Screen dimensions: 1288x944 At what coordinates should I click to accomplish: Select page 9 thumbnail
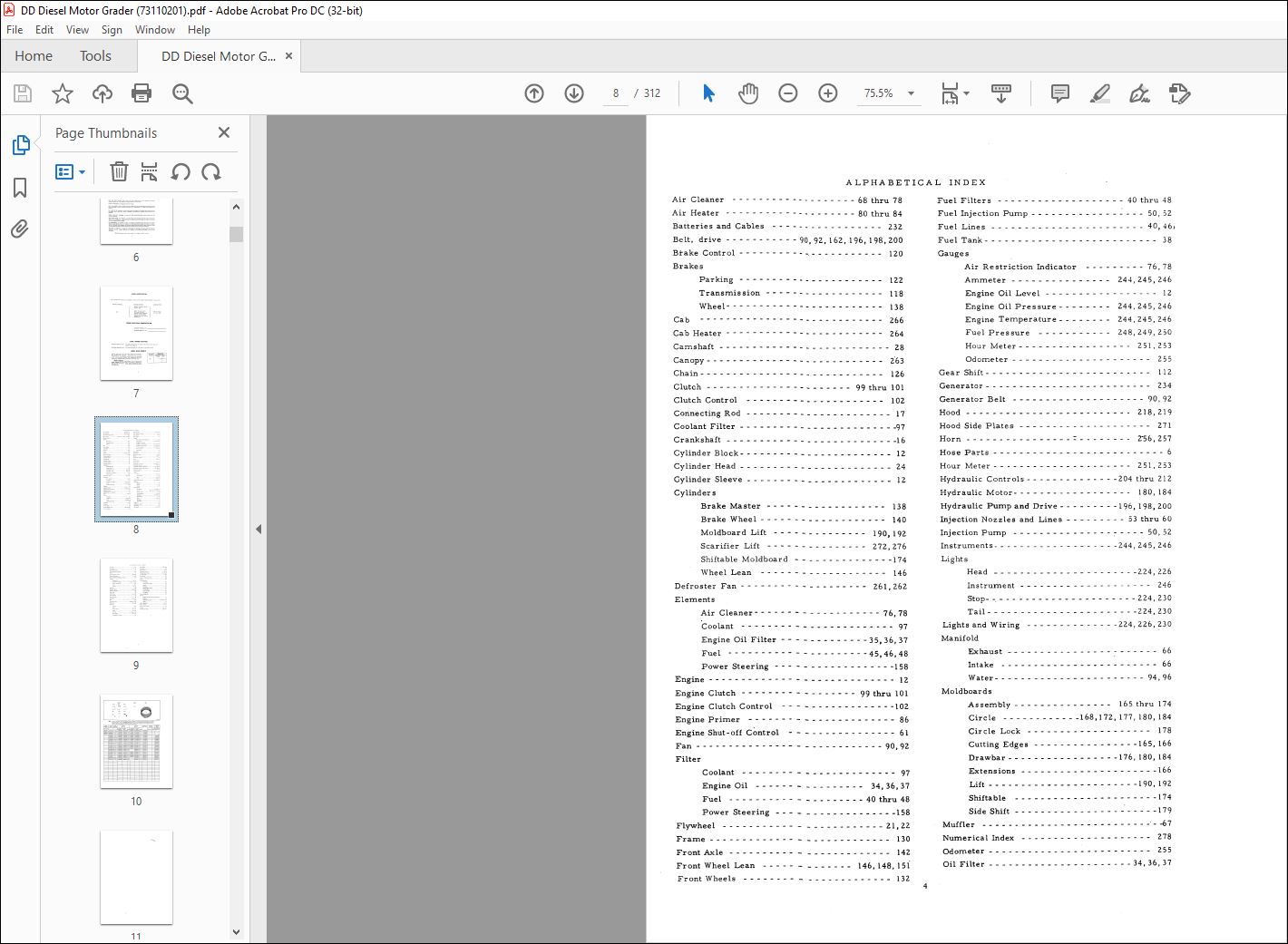pos(136,606)
